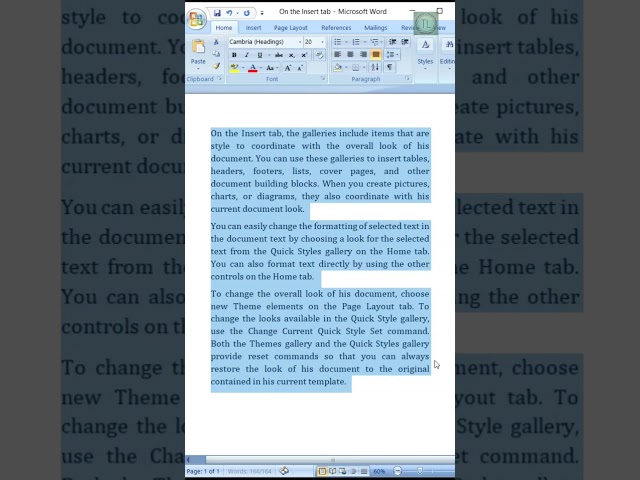Click the zoom out minus button
This screenshot has height=480, width=640.
click(x=398, y=471)
